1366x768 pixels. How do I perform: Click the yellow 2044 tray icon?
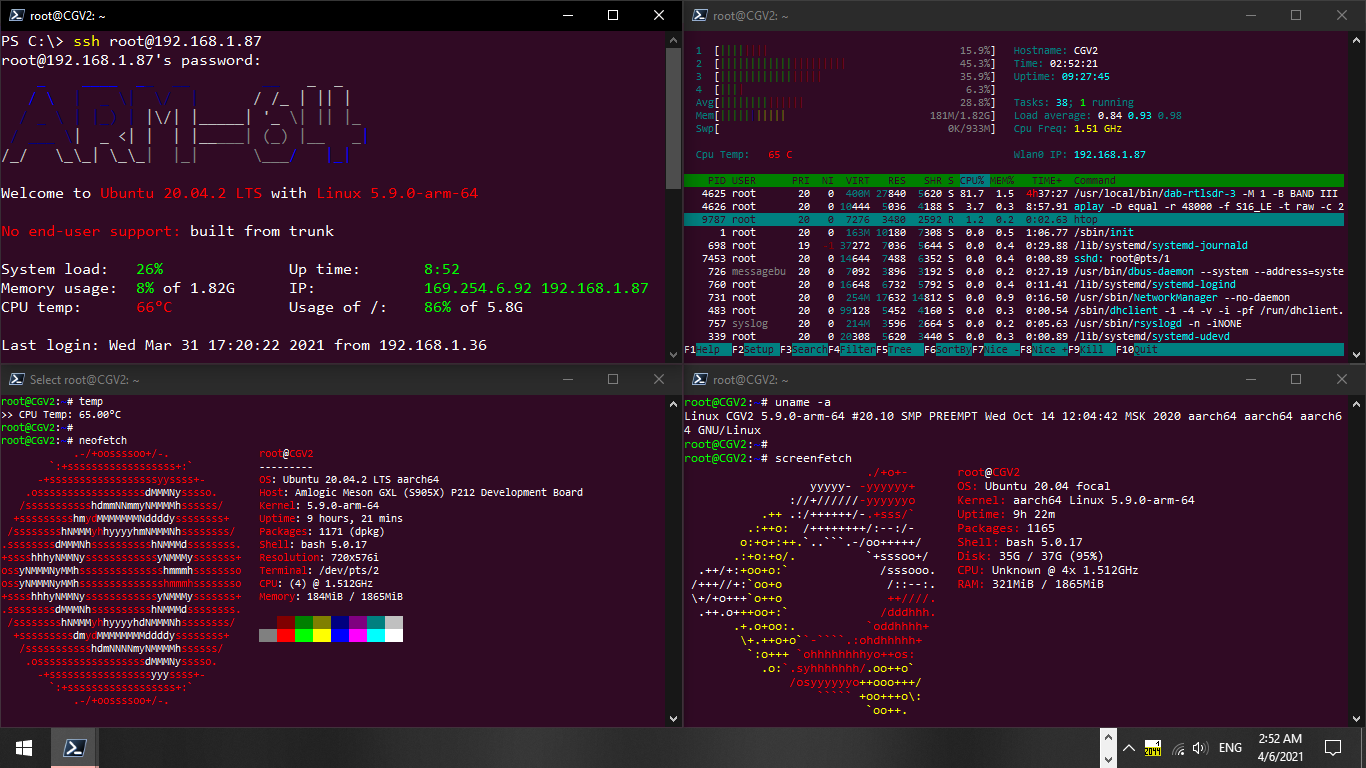[1153, 748]
